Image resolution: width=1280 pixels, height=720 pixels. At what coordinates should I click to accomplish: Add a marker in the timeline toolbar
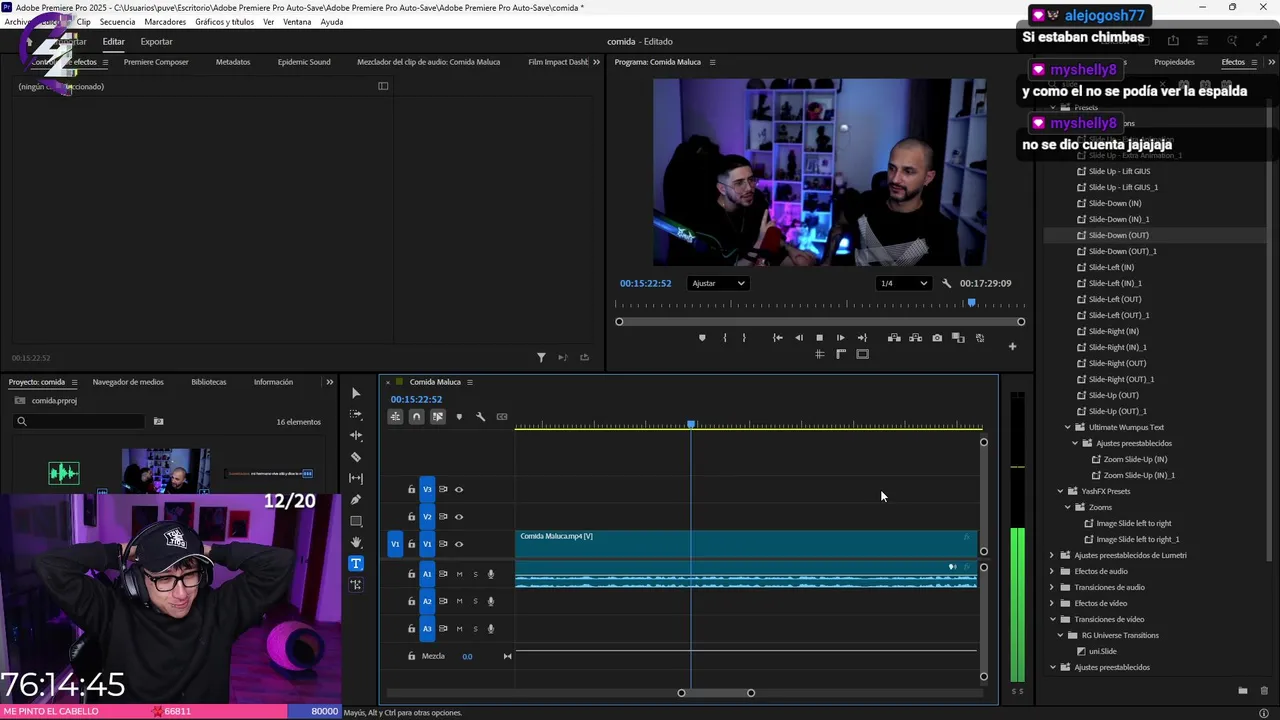pyautogui.click(x=459, y=417)
